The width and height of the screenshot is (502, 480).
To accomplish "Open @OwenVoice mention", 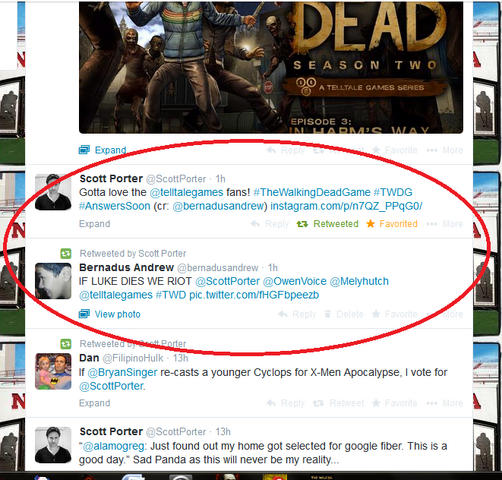I will coord(295,281).
